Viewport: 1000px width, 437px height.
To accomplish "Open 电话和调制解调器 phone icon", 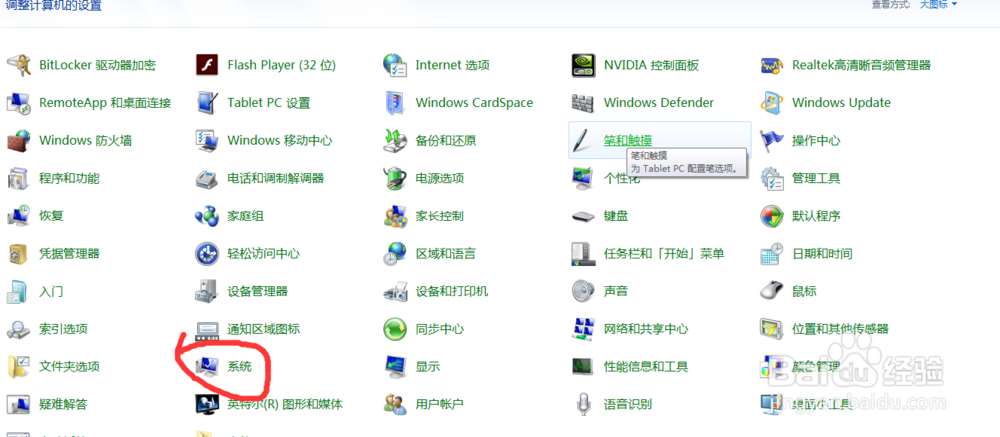I will pos(207,178).
